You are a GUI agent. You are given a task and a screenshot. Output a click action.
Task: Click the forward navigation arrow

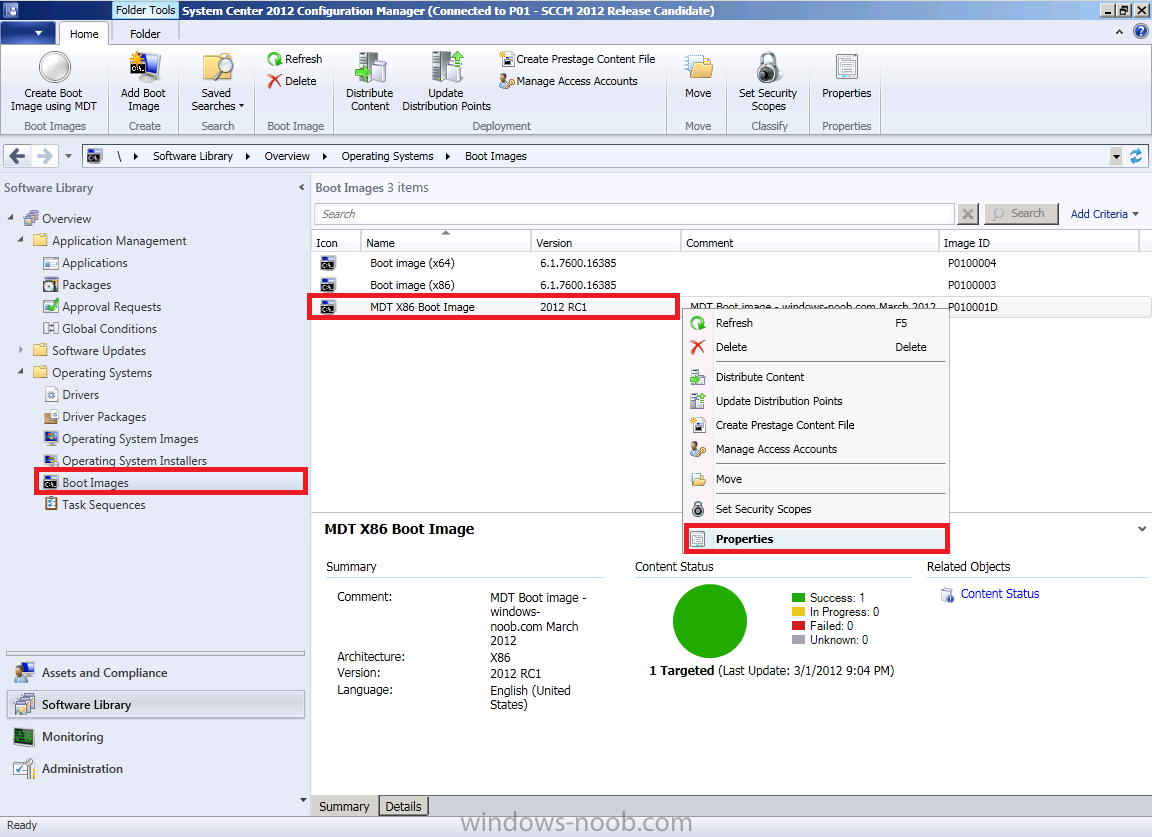pyautogui.click(x=44, y=156)
